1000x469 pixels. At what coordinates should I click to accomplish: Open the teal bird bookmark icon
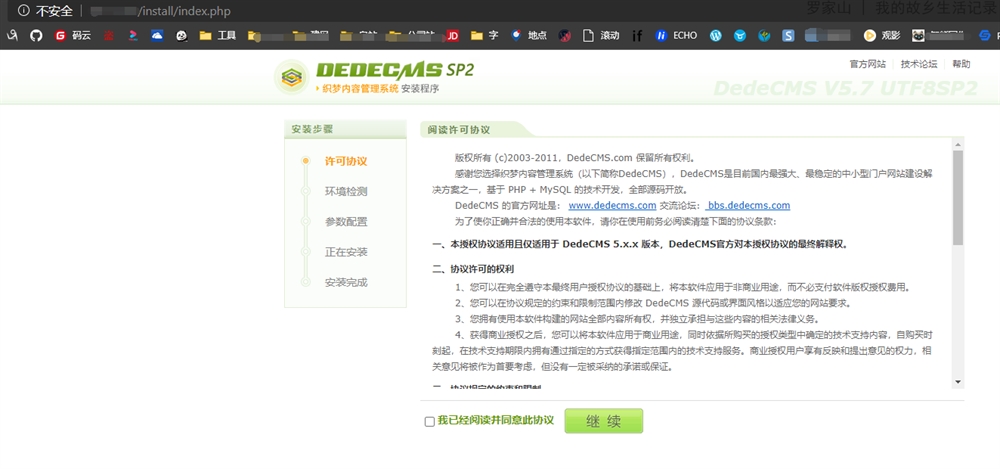[x=764, y=36]
